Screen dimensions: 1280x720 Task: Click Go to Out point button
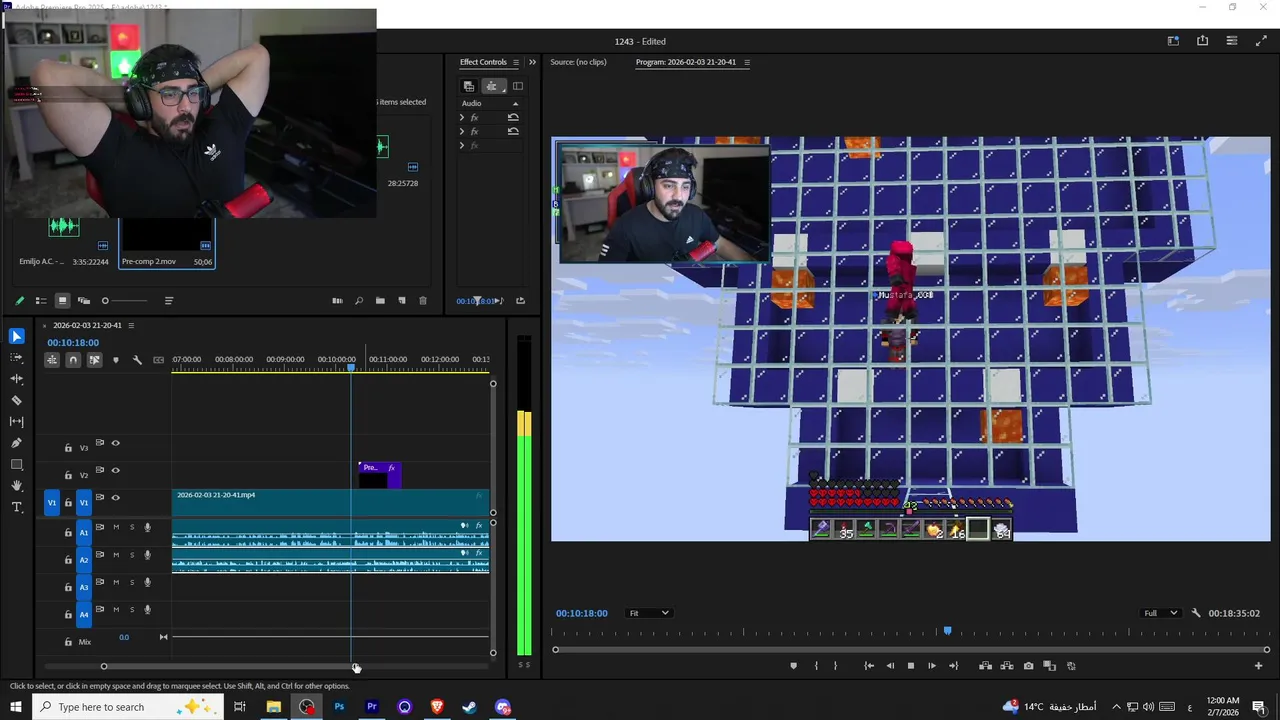(x=953, y=666)
